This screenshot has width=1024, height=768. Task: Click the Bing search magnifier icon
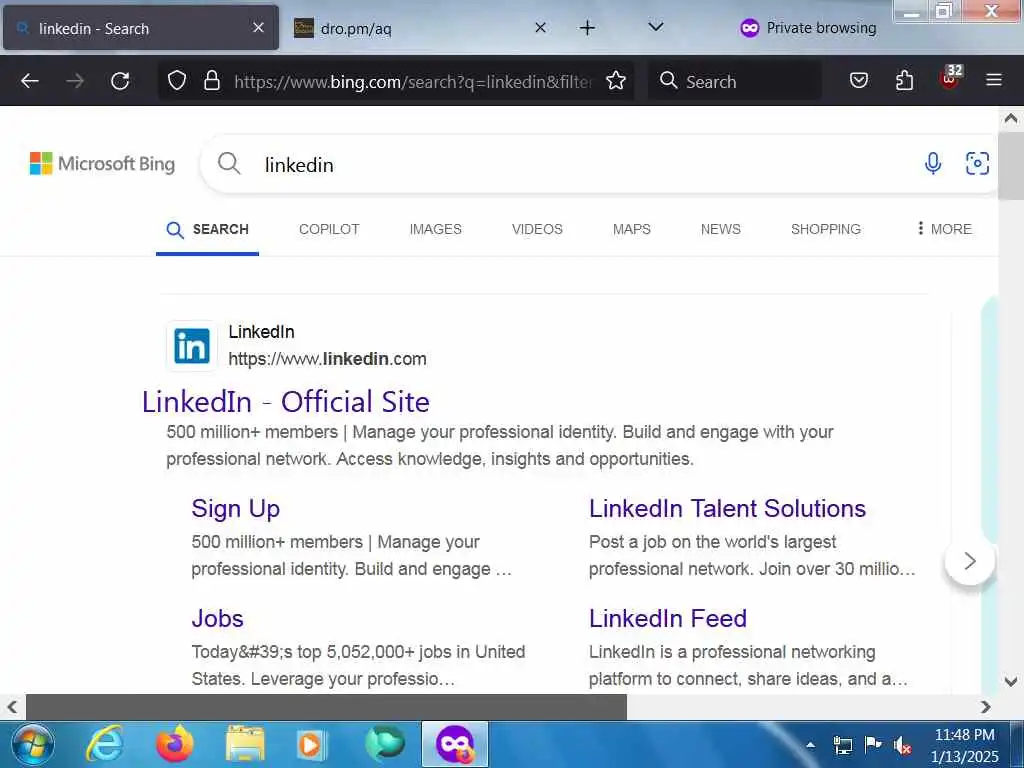[229, 163]
